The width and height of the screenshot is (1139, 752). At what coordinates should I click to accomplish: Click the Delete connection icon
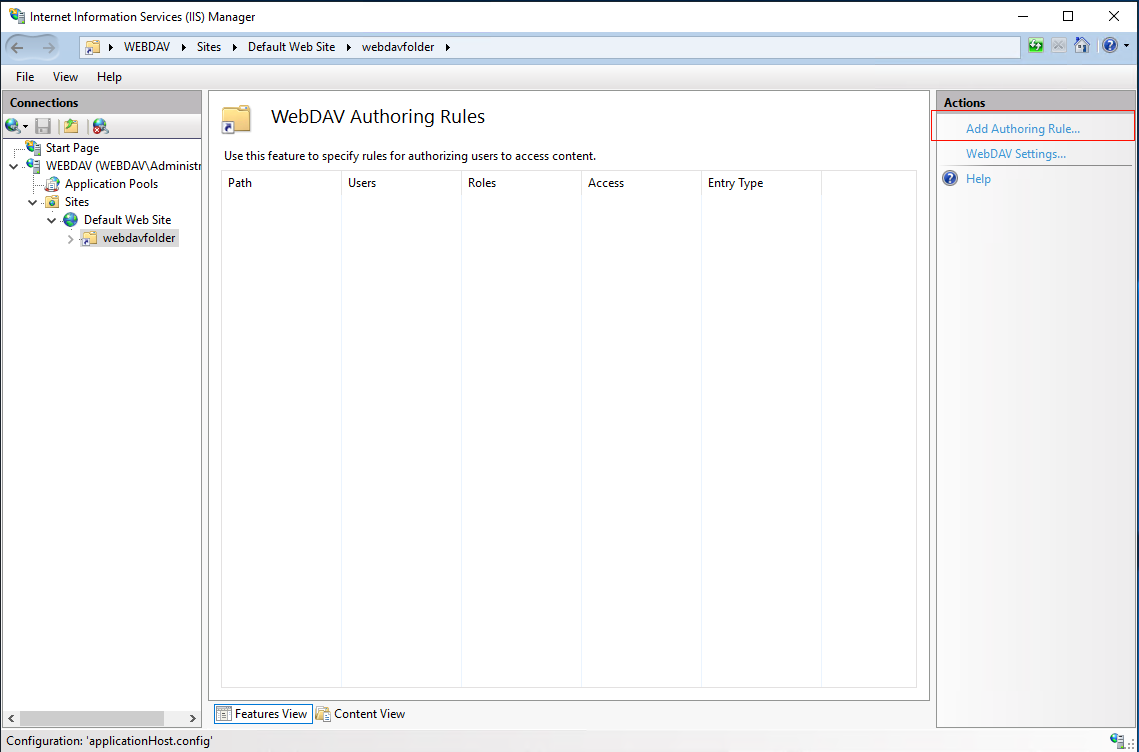point(100,126)
